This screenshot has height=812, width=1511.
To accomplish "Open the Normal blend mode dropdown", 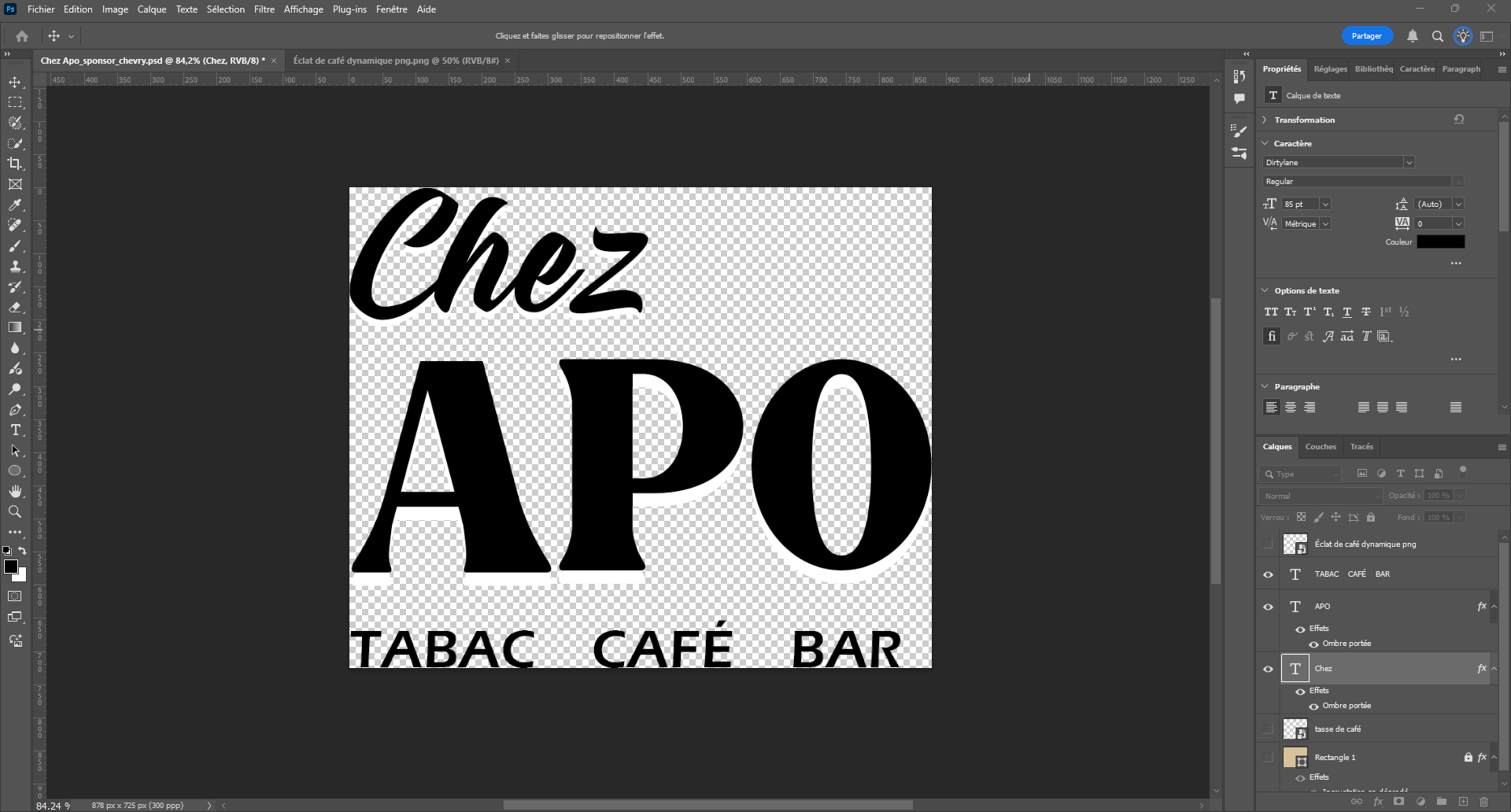I will tap(1320, 496).
